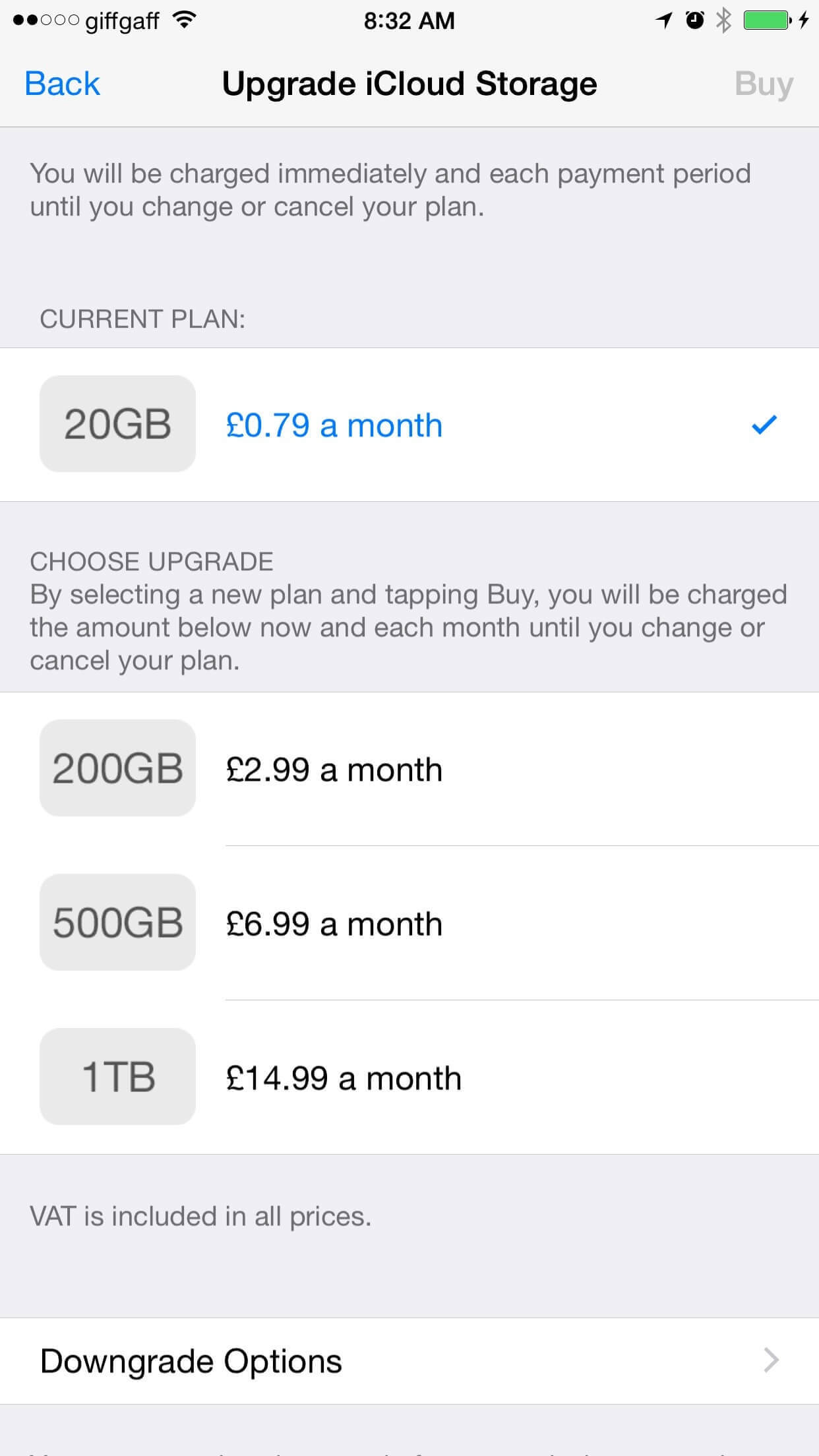
Task: Tap the 200GB storage badge
Action: pos(117,768)
